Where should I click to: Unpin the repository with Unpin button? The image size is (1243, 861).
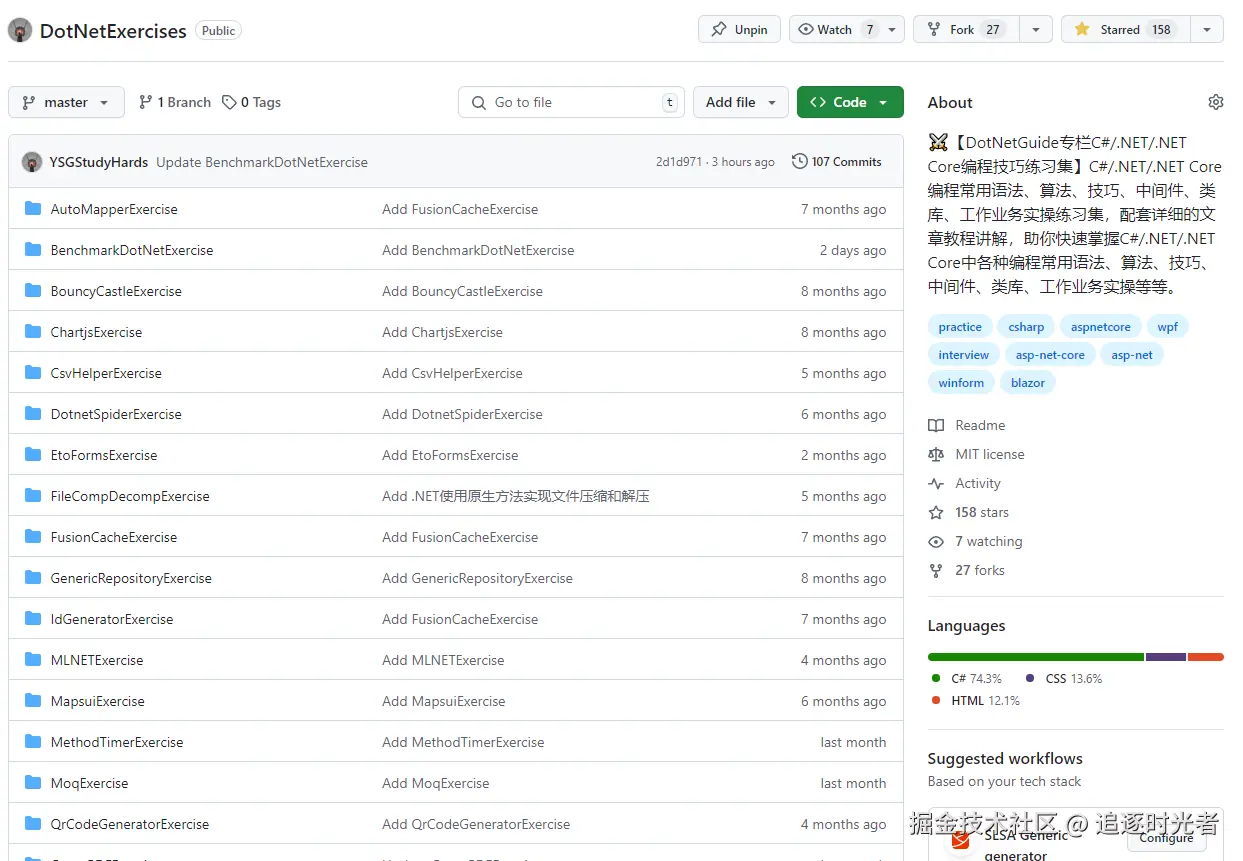[739, 29]
